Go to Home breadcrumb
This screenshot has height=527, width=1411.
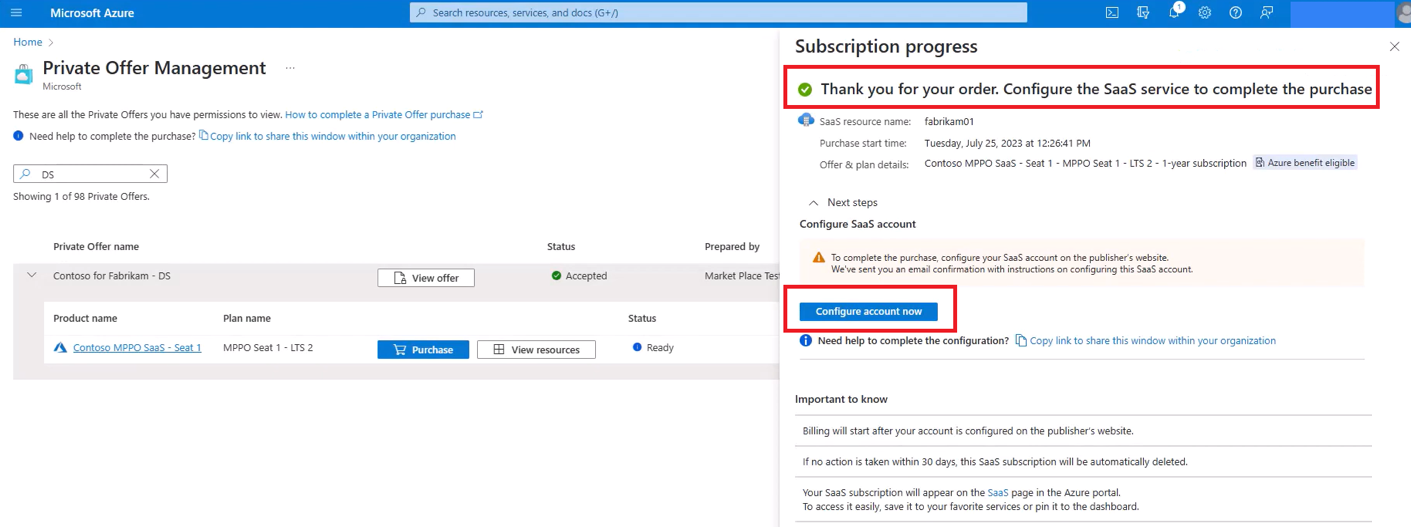[x=27, y=42]
